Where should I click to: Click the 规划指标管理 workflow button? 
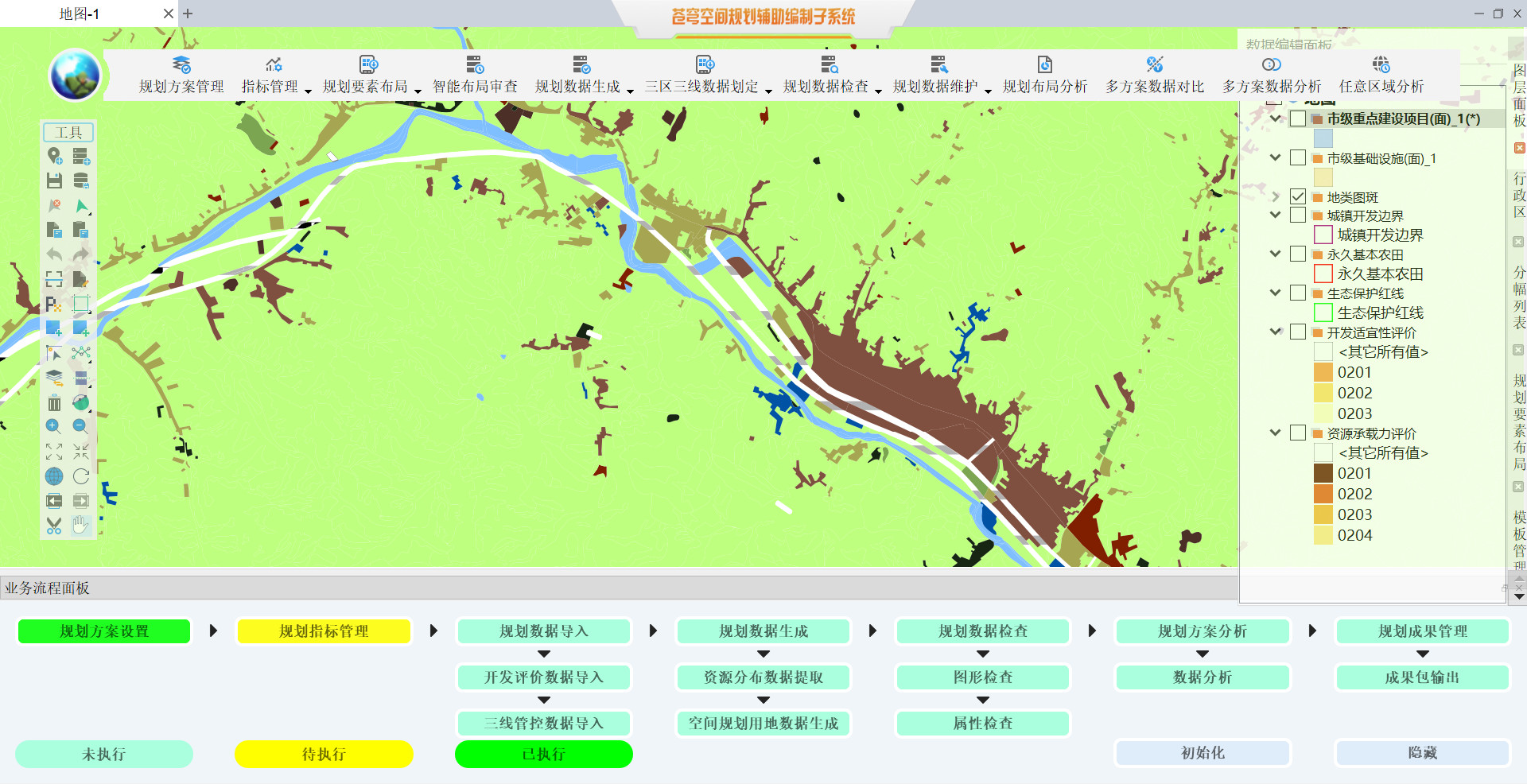coord(324,631)
